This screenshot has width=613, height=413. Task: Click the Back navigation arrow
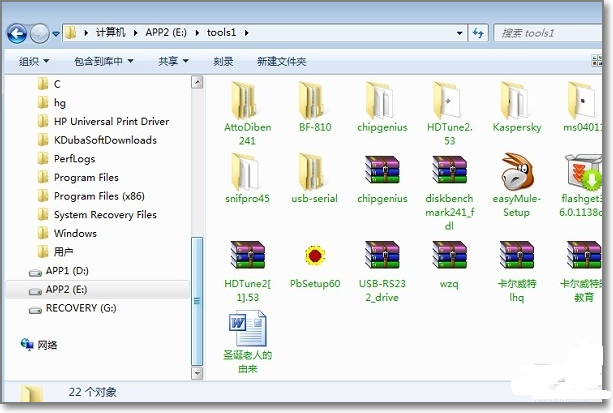click(17, 33)
